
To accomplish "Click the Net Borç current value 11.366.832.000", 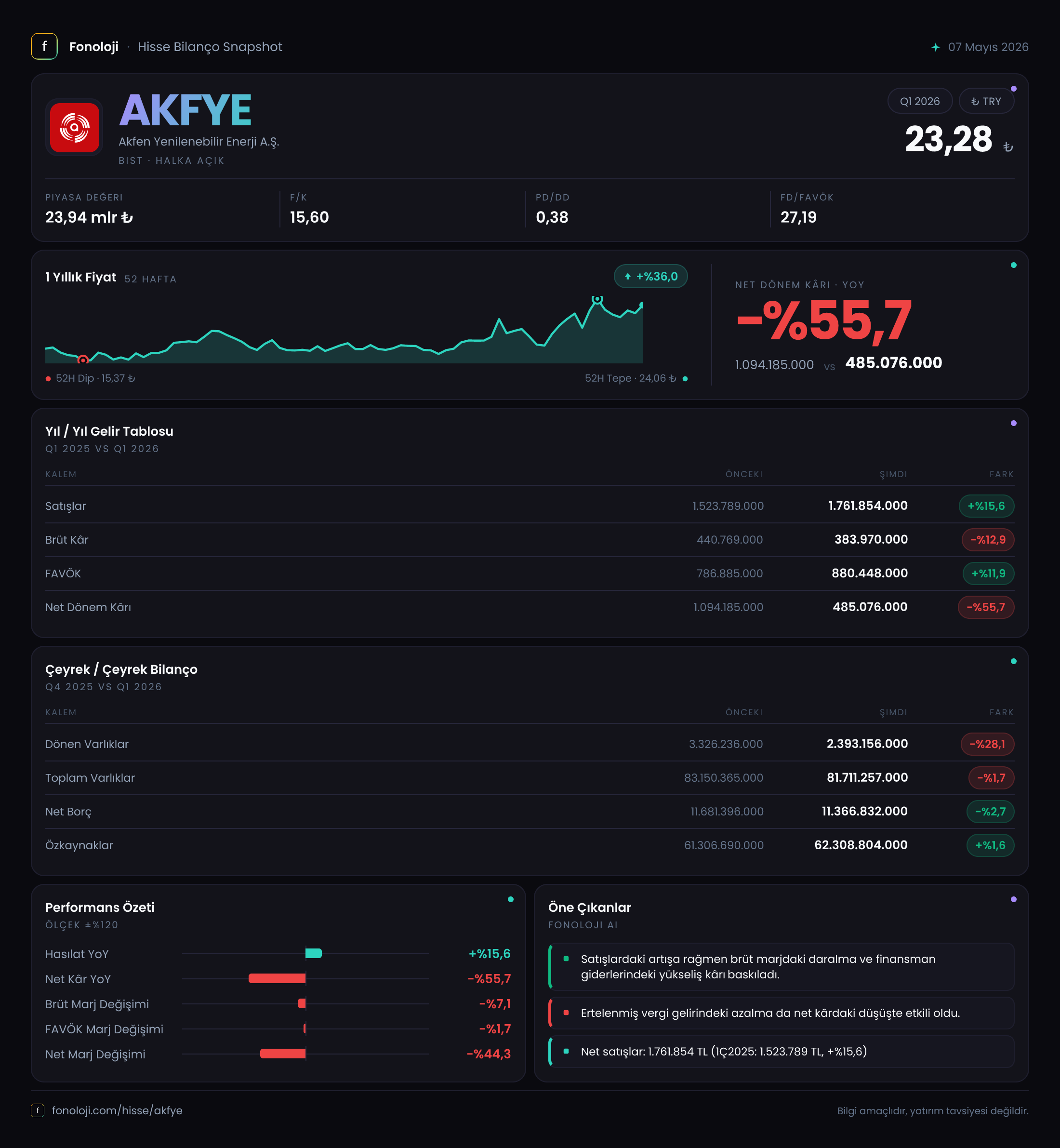I will (864, 811).
